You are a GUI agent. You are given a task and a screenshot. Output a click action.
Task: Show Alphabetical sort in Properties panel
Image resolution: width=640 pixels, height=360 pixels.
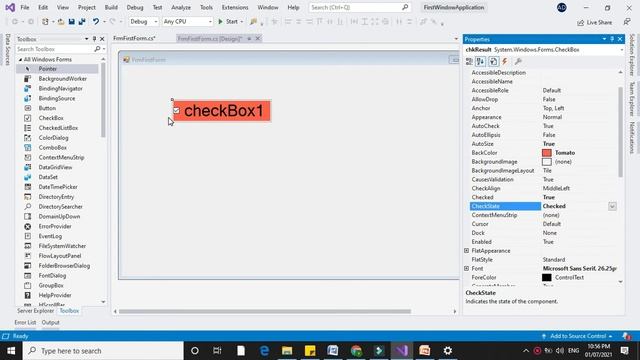(x=480, y=61)
